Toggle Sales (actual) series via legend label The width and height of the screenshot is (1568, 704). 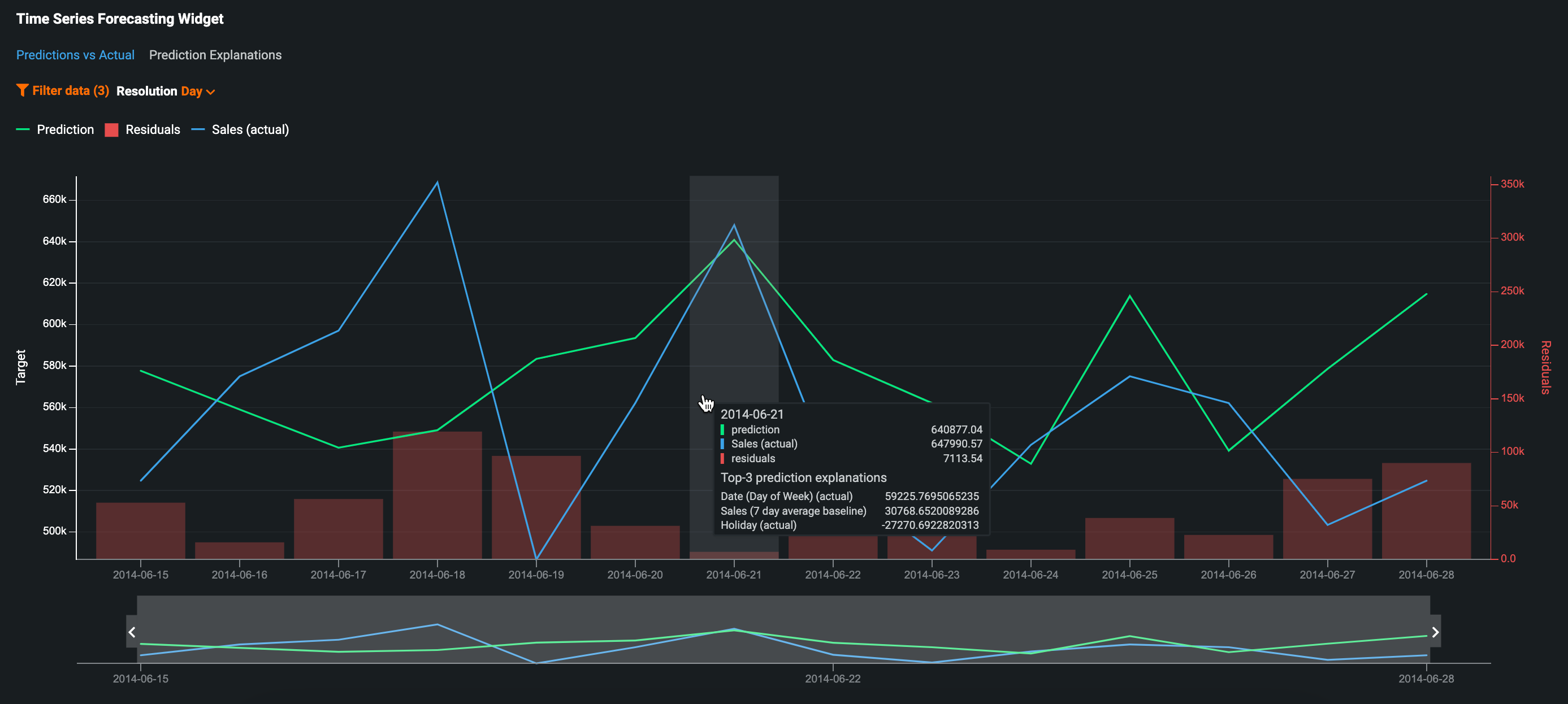(250, 129)
